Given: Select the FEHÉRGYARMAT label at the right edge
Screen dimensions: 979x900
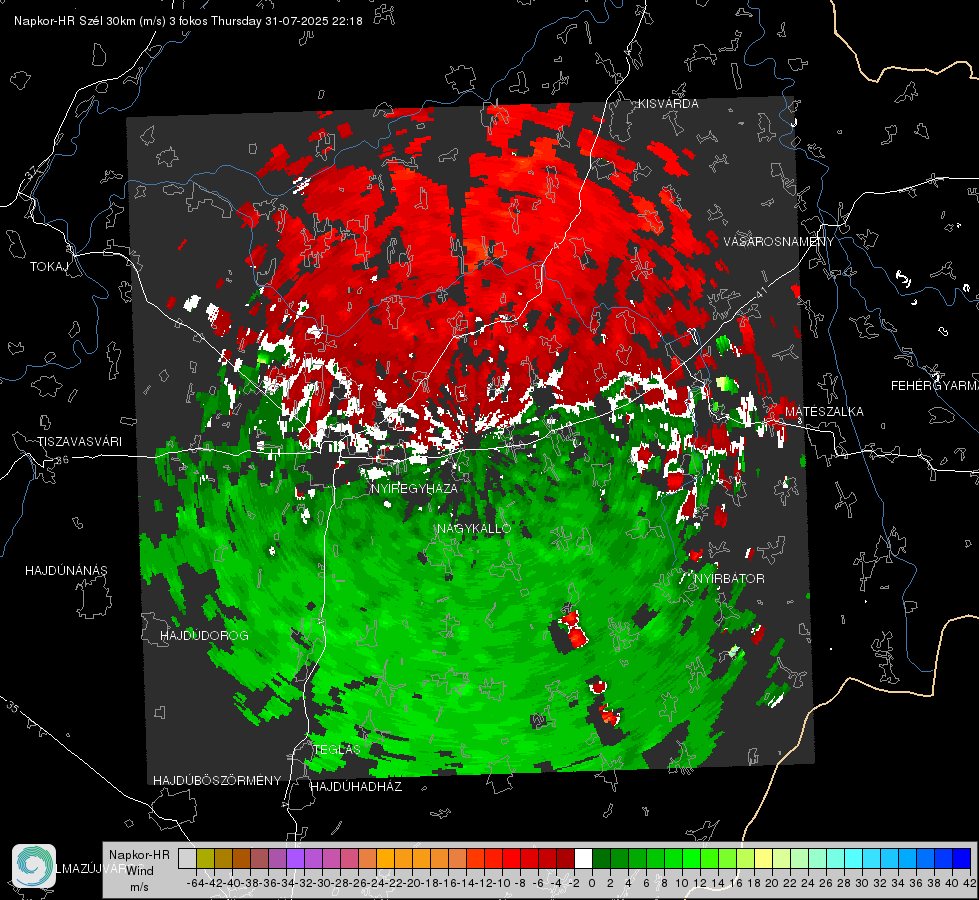Looking at the screenshot, I should [x=934, y=386].
